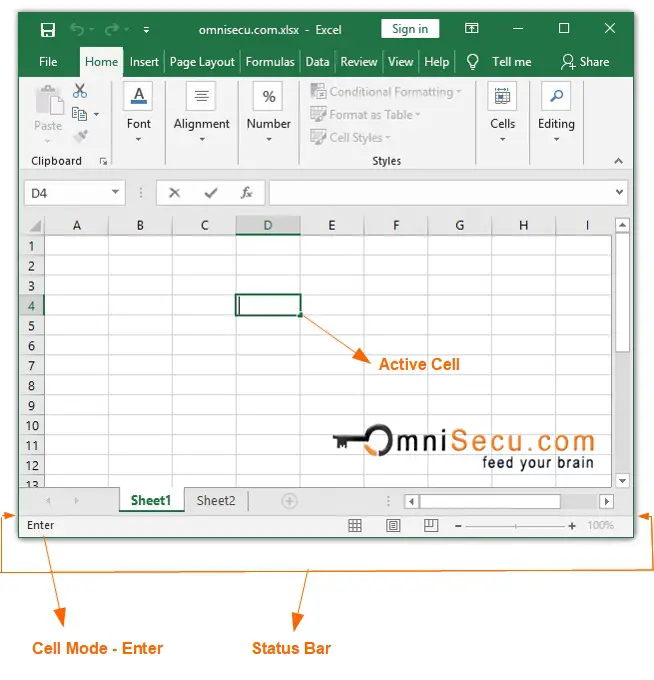Image resolution: width=654 pixels, height=680 pixels.
Task: Select row 4 header
Action: [x=32, y=306]
